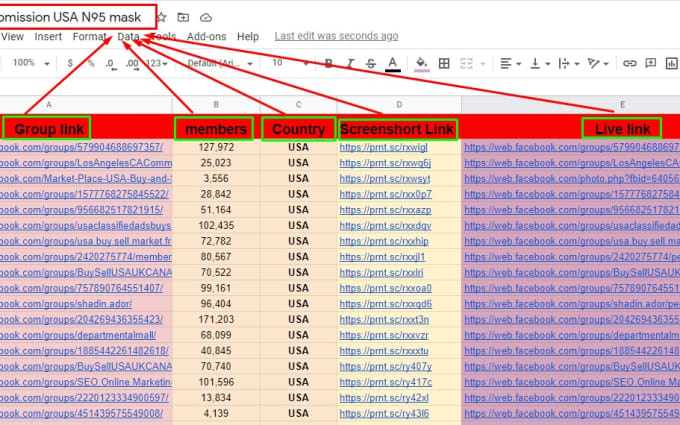
Task: Open the prnt.sc/rxwigl screenshot link
Action: [x=383, y=147]
